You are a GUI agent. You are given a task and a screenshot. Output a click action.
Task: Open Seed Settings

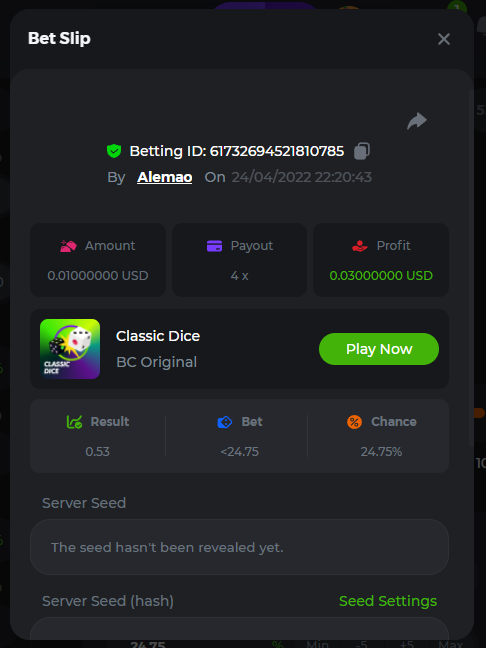tap(388, 601)
